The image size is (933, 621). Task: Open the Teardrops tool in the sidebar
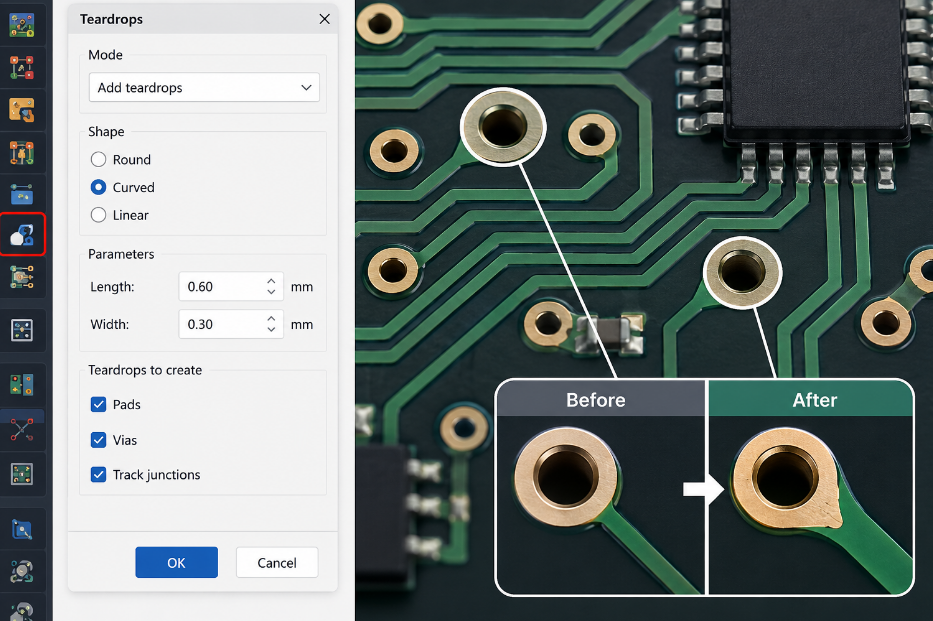tap(22, 234)
